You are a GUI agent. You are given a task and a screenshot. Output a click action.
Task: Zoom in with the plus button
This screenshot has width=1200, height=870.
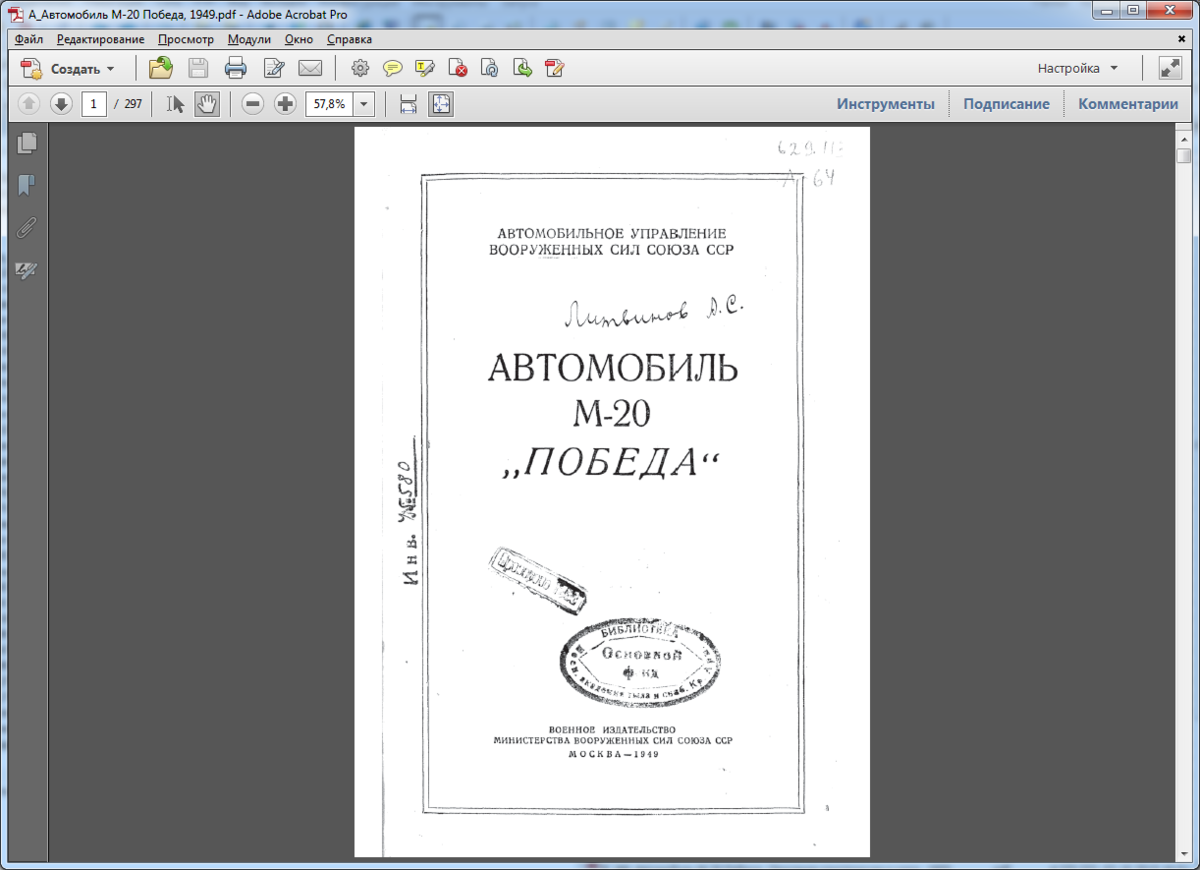285,103
